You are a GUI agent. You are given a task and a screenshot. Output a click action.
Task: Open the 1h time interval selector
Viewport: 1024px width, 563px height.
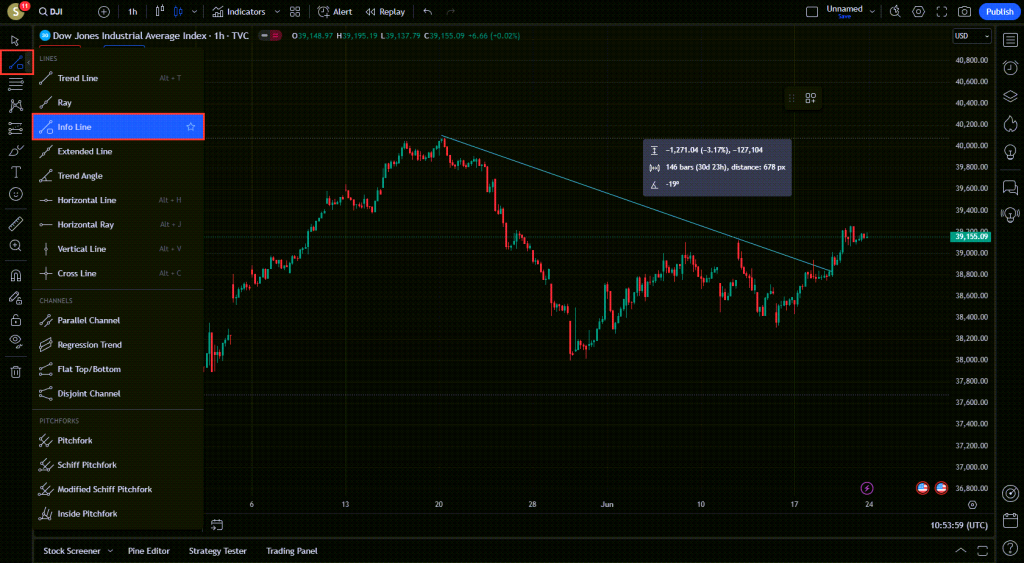pyautogui.click(x=133, y=12)
